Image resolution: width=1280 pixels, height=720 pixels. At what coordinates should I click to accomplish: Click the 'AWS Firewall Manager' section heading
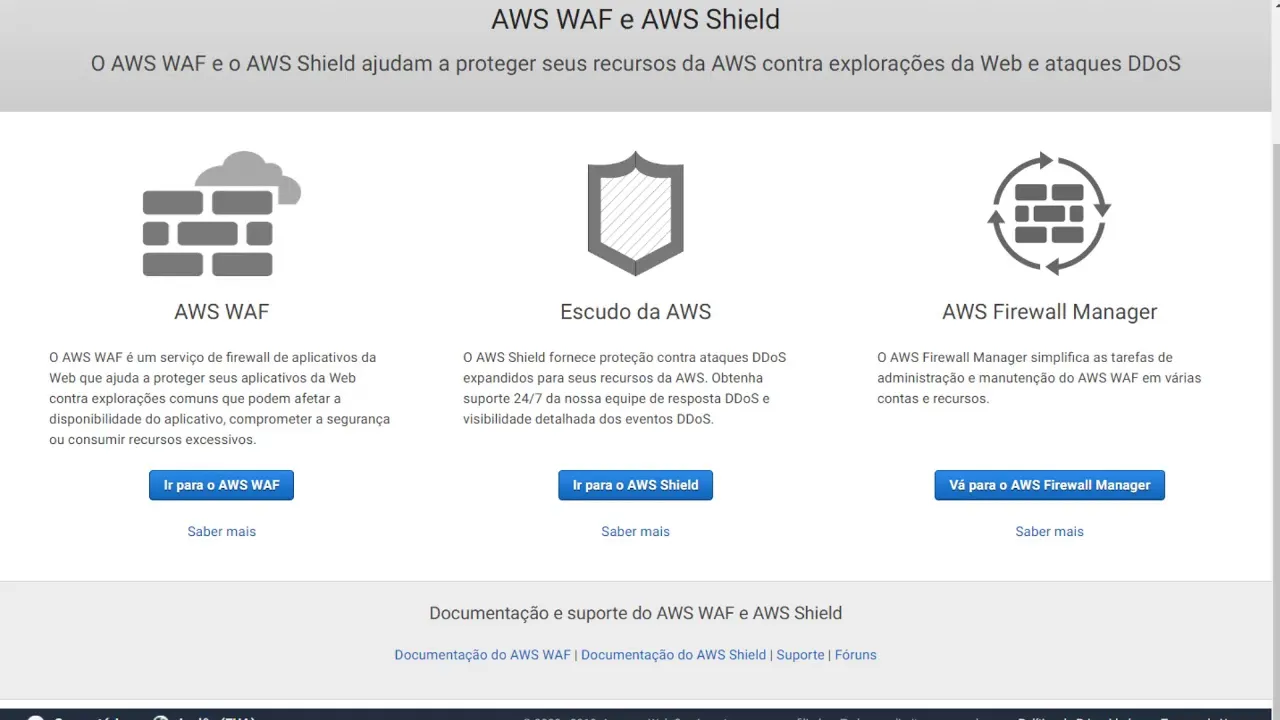click(x=1049, y=312)
